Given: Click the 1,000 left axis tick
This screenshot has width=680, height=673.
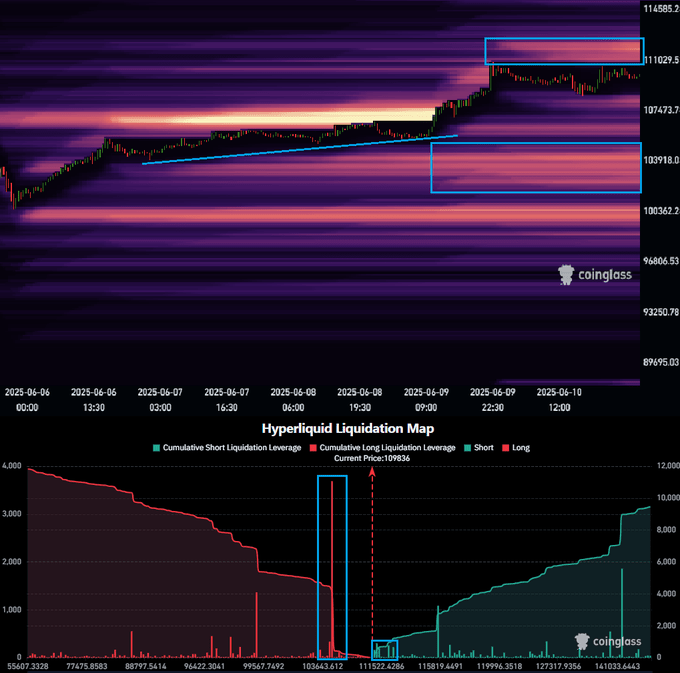Looking at the screenshot, I should pos(12,610).
